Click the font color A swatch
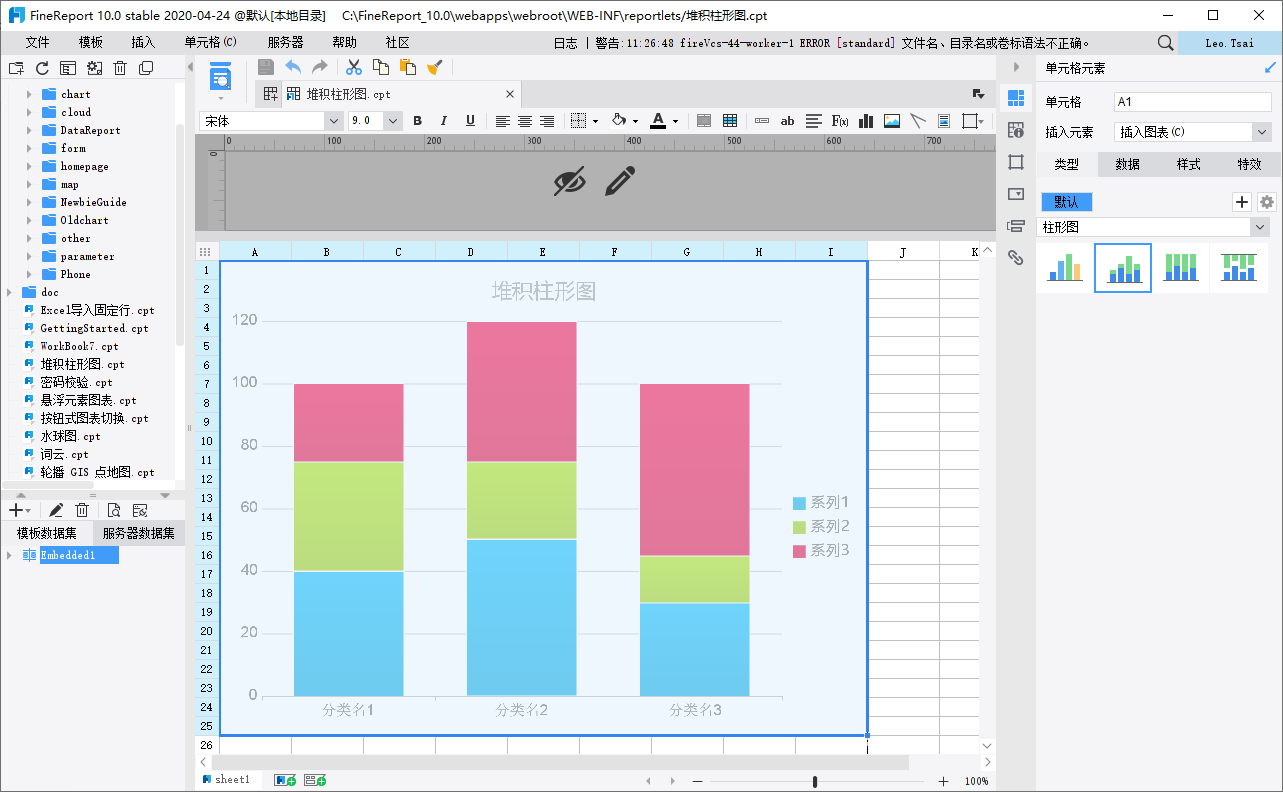1283x792 pixels. tap(657, 121)
